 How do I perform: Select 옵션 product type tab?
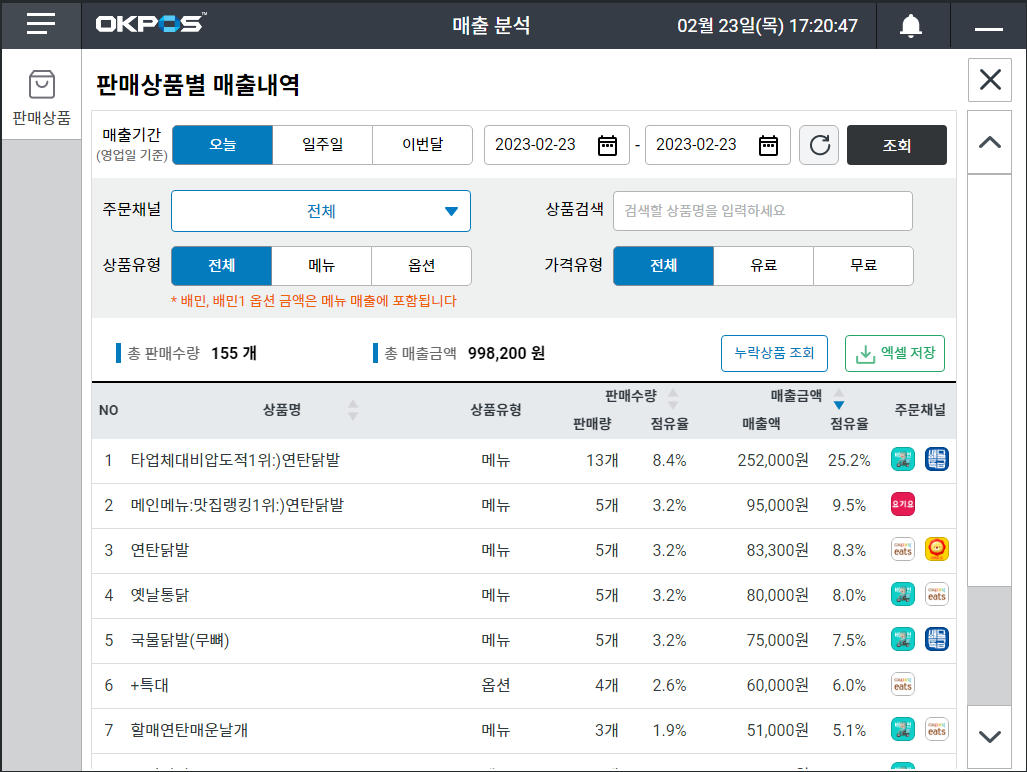pyautogui.click(x=421, y=266)
